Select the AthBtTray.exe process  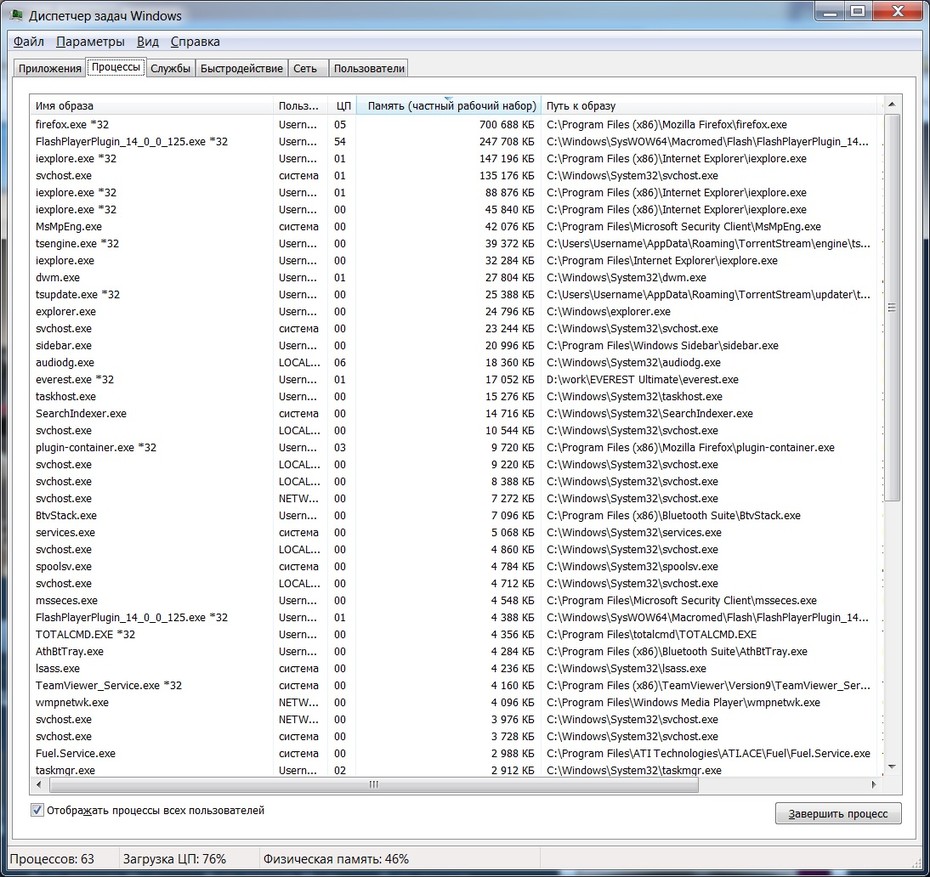point(456,652)
